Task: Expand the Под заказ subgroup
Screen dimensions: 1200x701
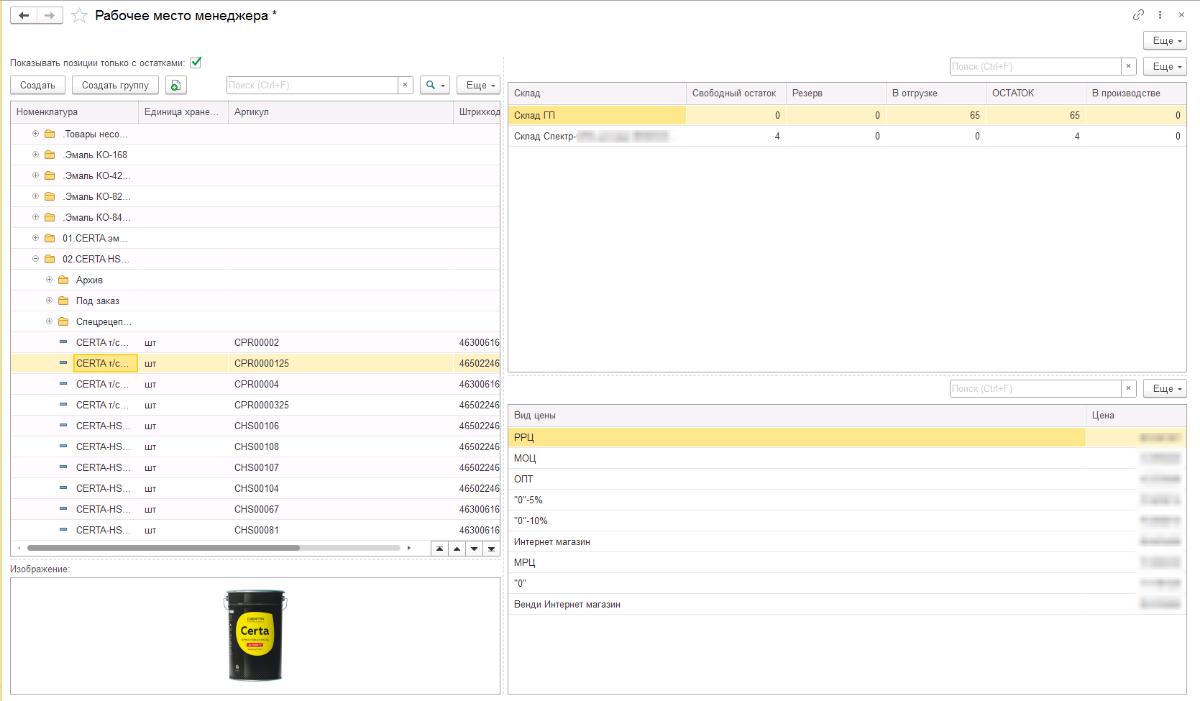Action: click(x=49, y=301)
